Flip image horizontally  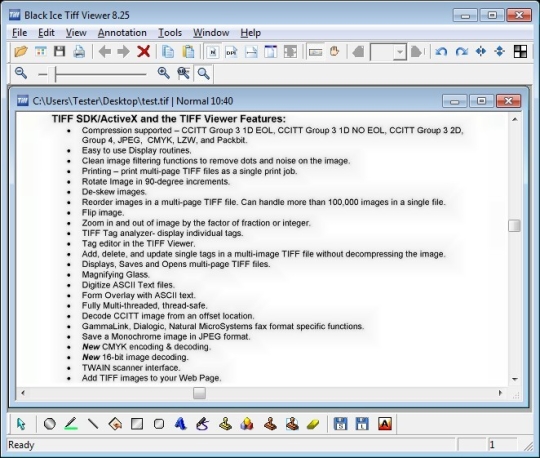pos(481,52)
